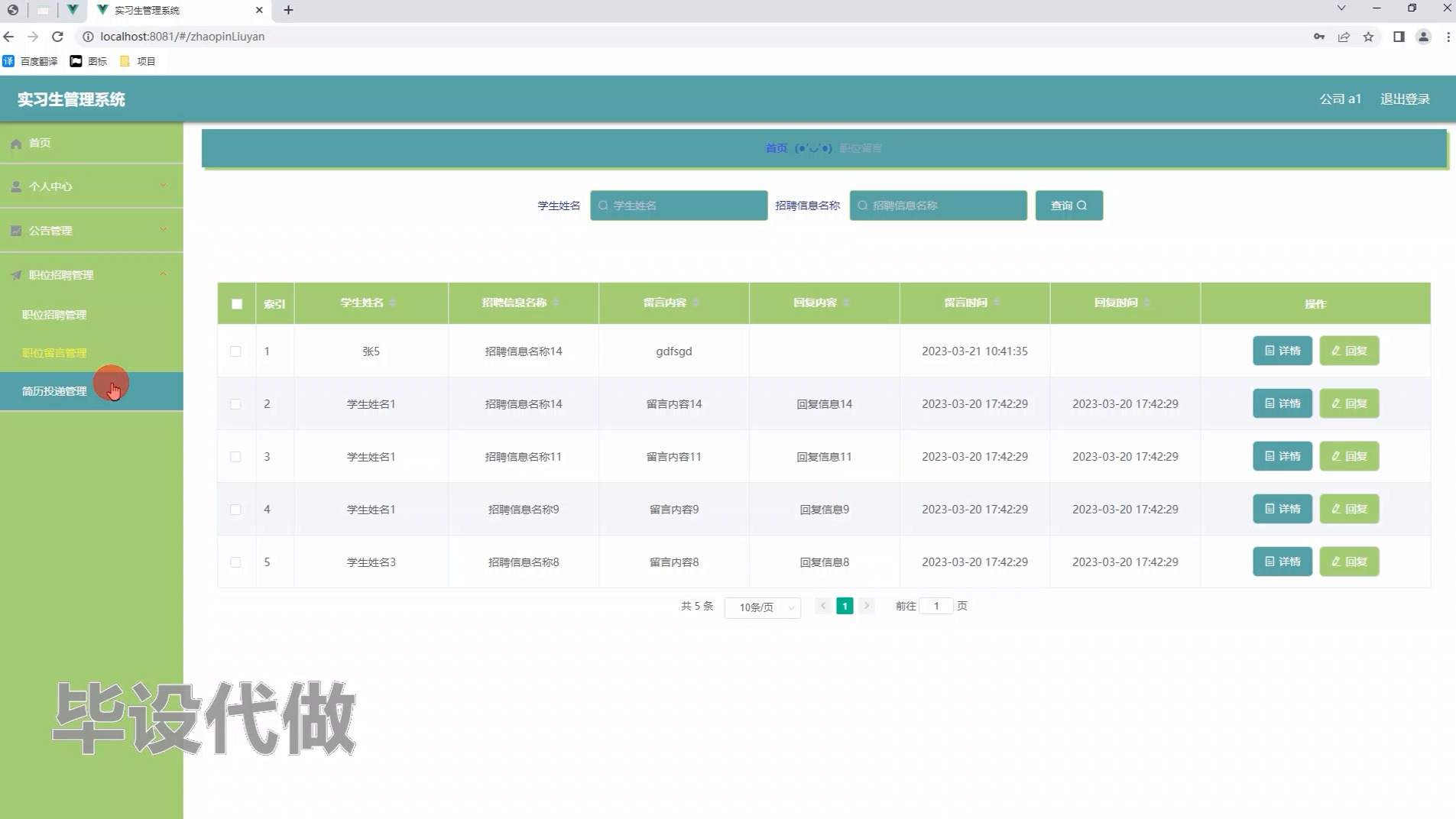Check the row 5 checkbox
Viewport: 1456px width, 819px height.
[x=235, y=562]
